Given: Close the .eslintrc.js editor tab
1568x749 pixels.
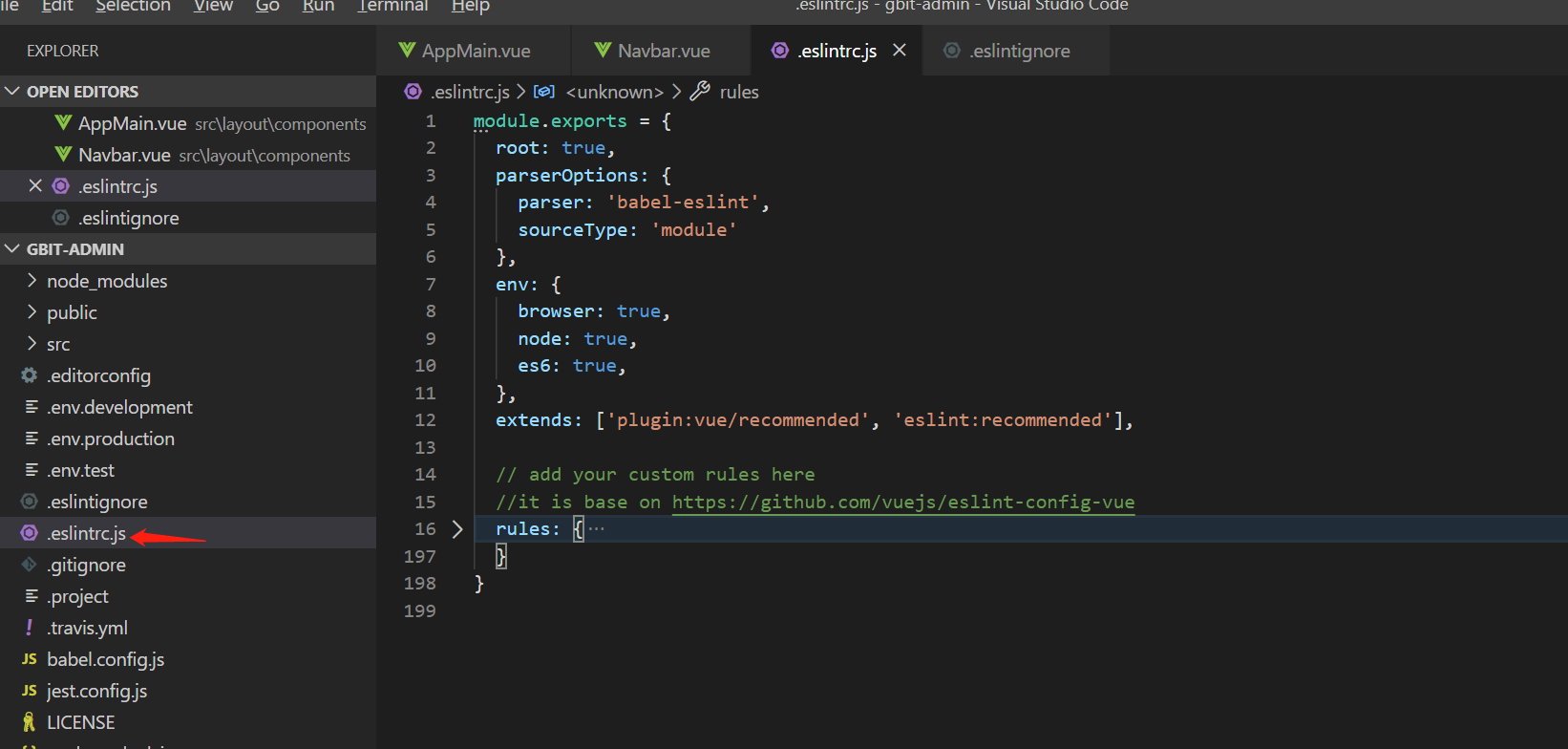Looking at the screenshot, I should 900,51.
